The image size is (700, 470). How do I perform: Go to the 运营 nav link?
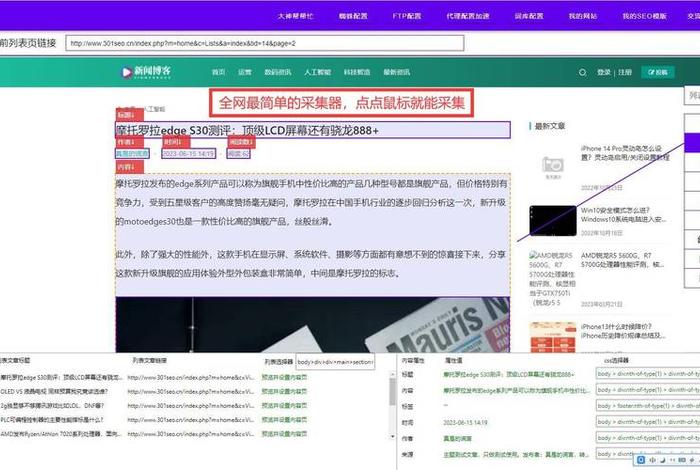[245, 72]
